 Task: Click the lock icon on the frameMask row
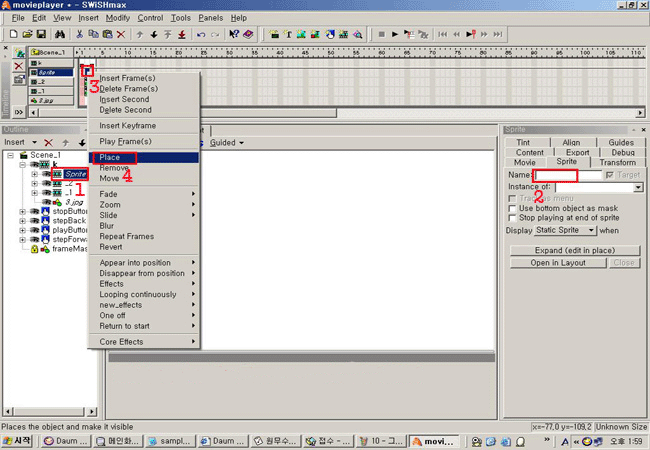[34, 249]
